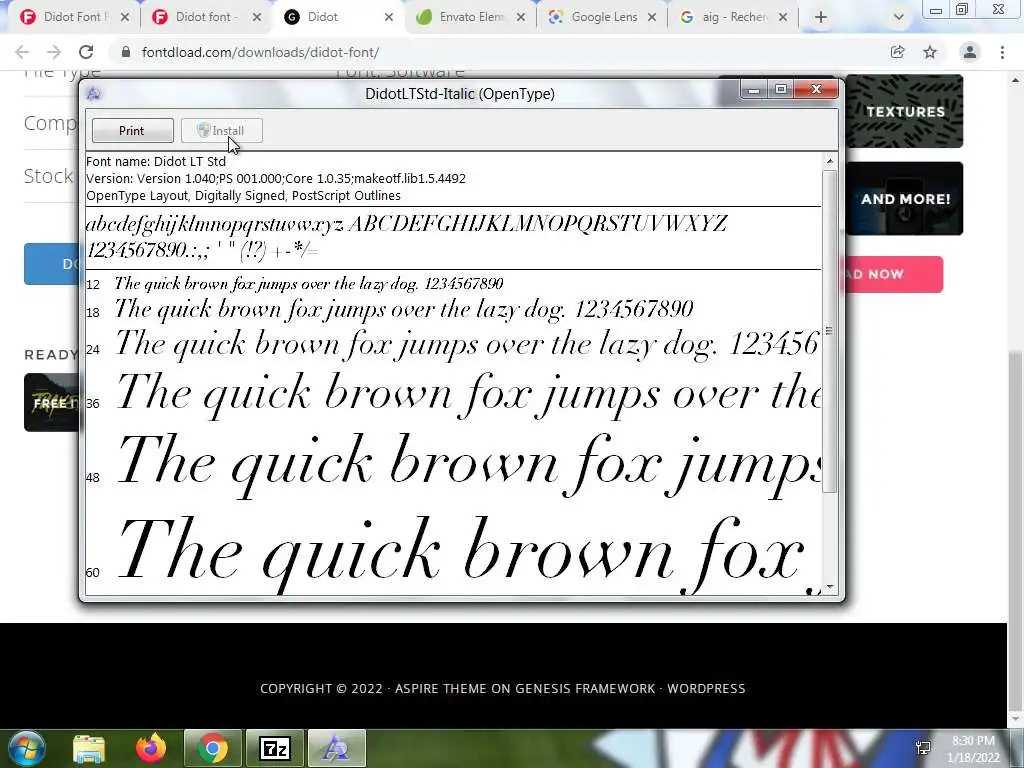Close the Envato Elements tab

pos(520,17)
